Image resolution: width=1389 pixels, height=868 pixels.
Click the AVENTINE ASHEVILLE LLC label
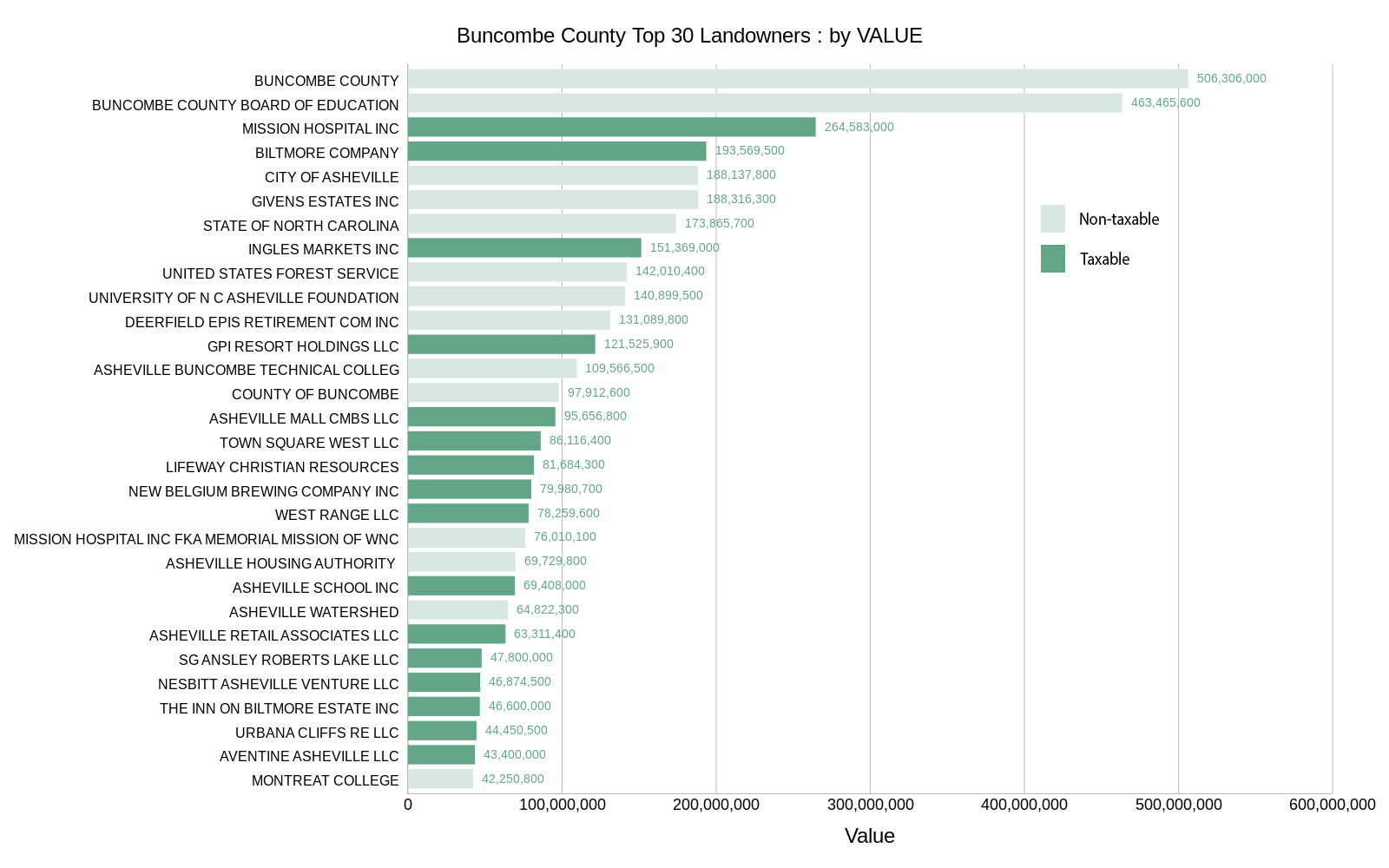tap(309, 756)
